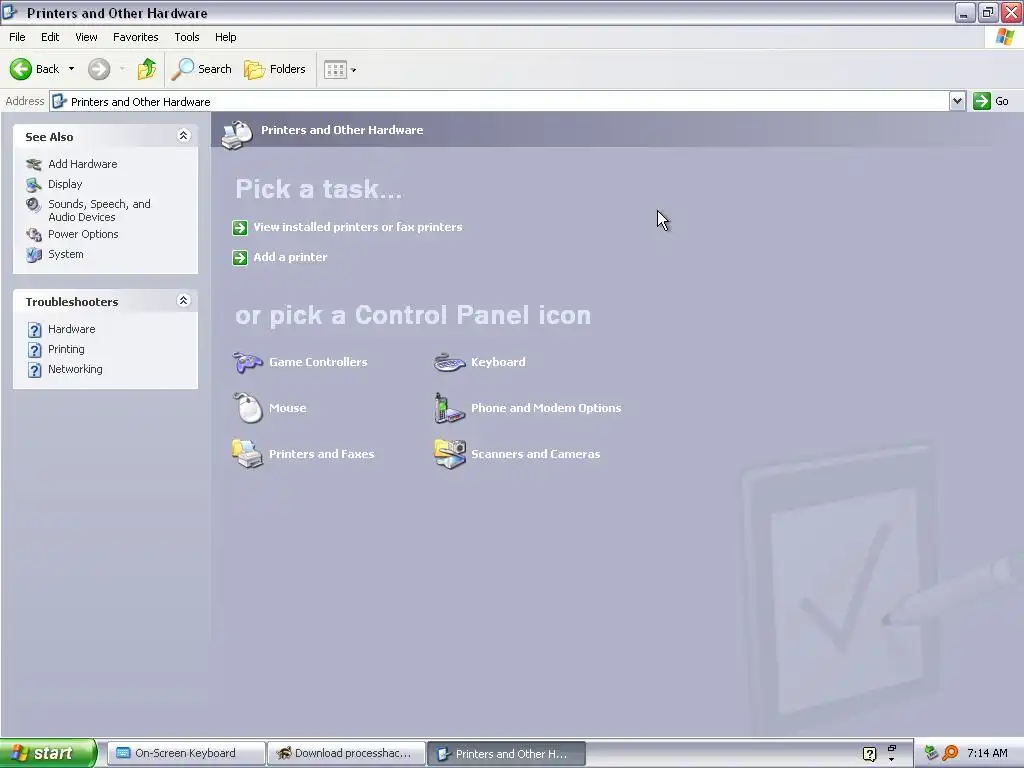Click the Start button

[x=48, y=753]
